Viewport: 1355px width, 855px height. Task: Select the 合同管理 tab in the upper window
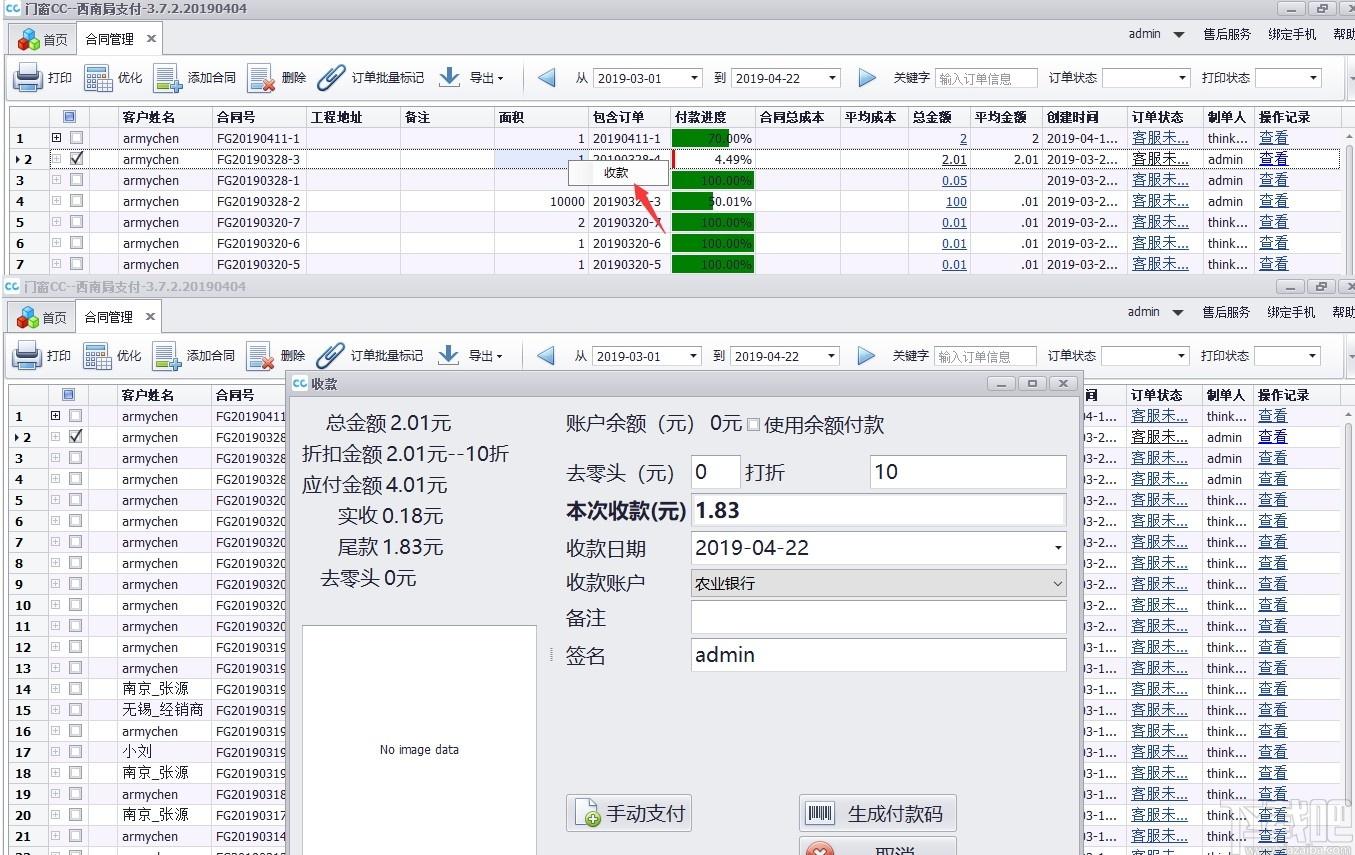click(109, 39)
